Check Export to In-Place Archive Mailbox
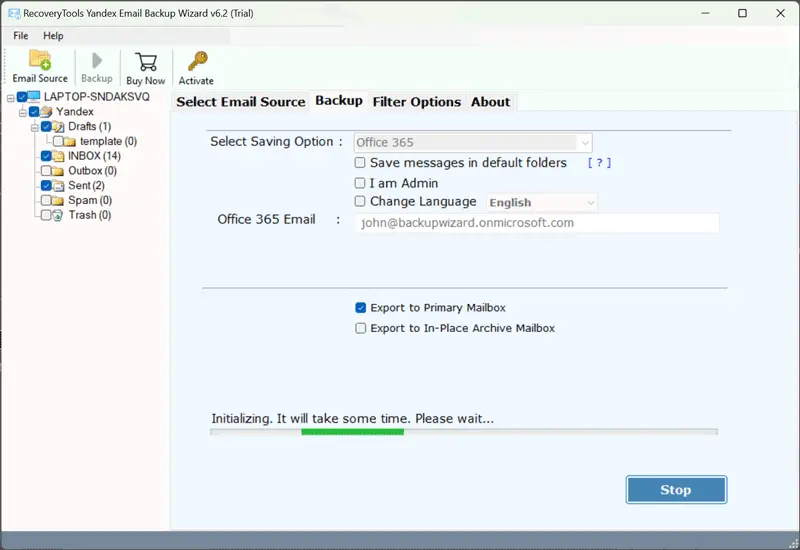The image size is (800, 550). tap(361, 328)
